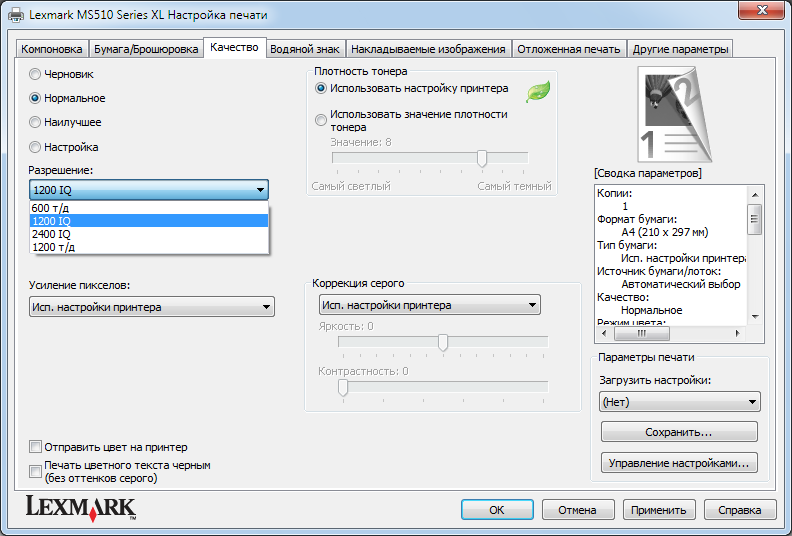792x536 pixels.
Task: Close the print settings dialog
Action: point(762,10)
